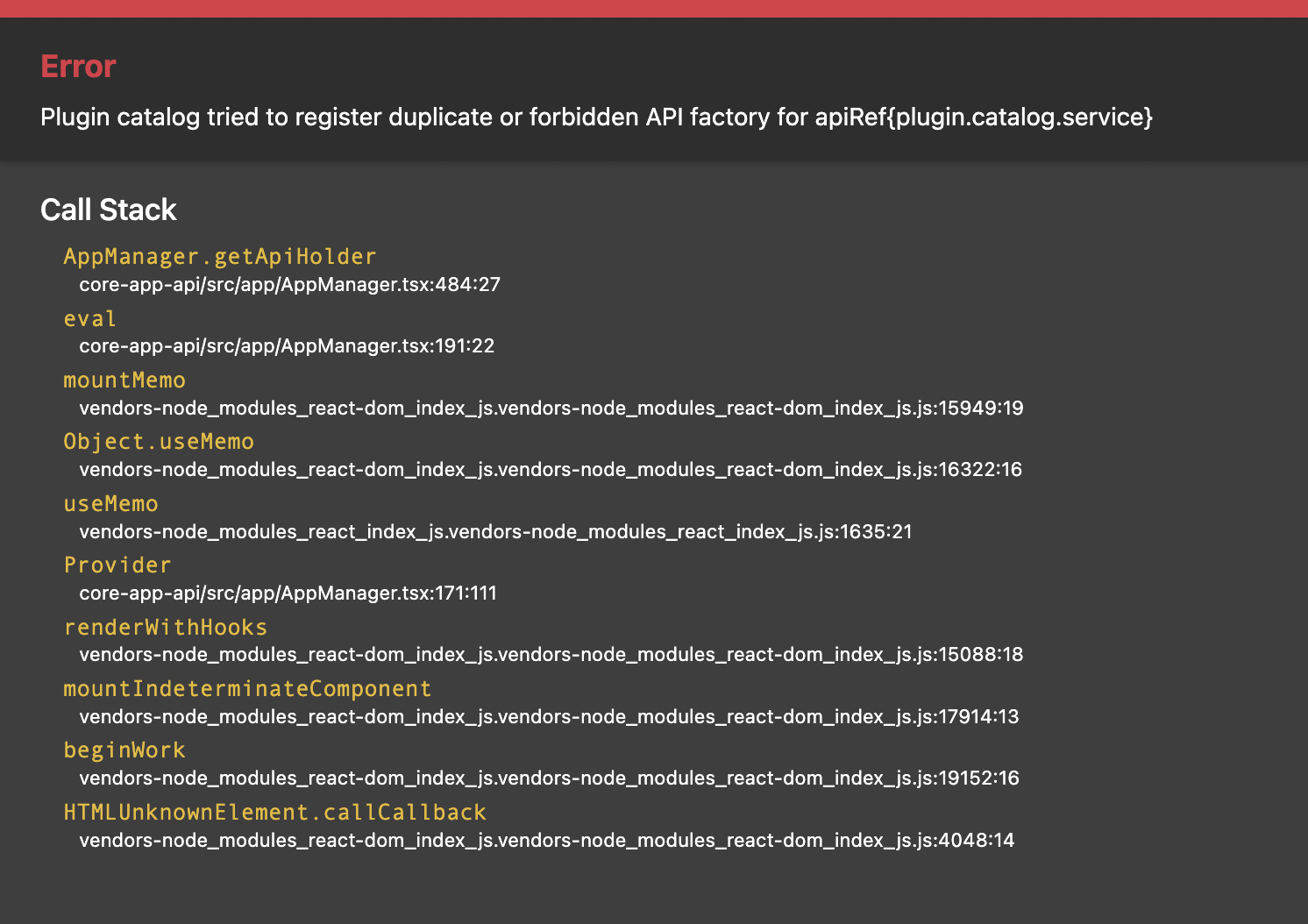Open the react-dom source at line 15949

551,409
